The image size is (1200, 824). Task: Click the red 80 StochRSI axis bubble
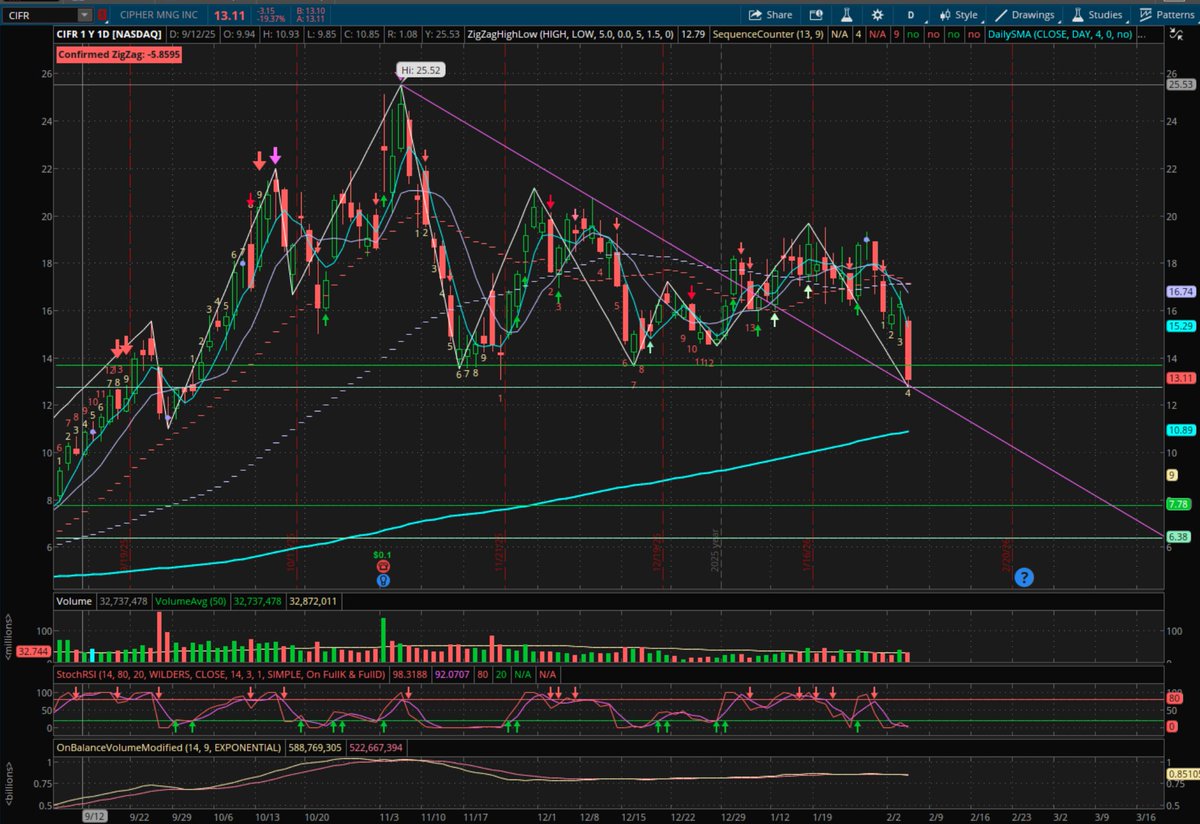tap(1174, 699)
